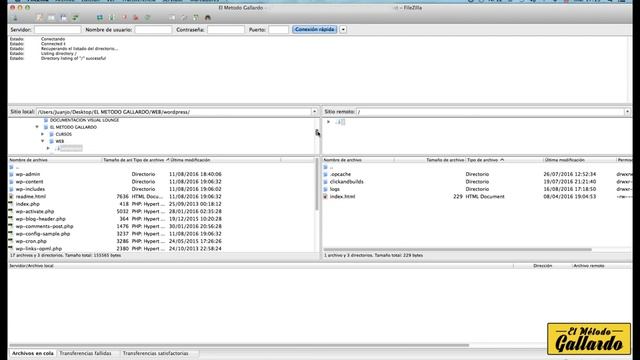This screenshot has height=360, width=640.
Task: Focus the Nombre de usuario field
Action: click(x=153, y=29)
